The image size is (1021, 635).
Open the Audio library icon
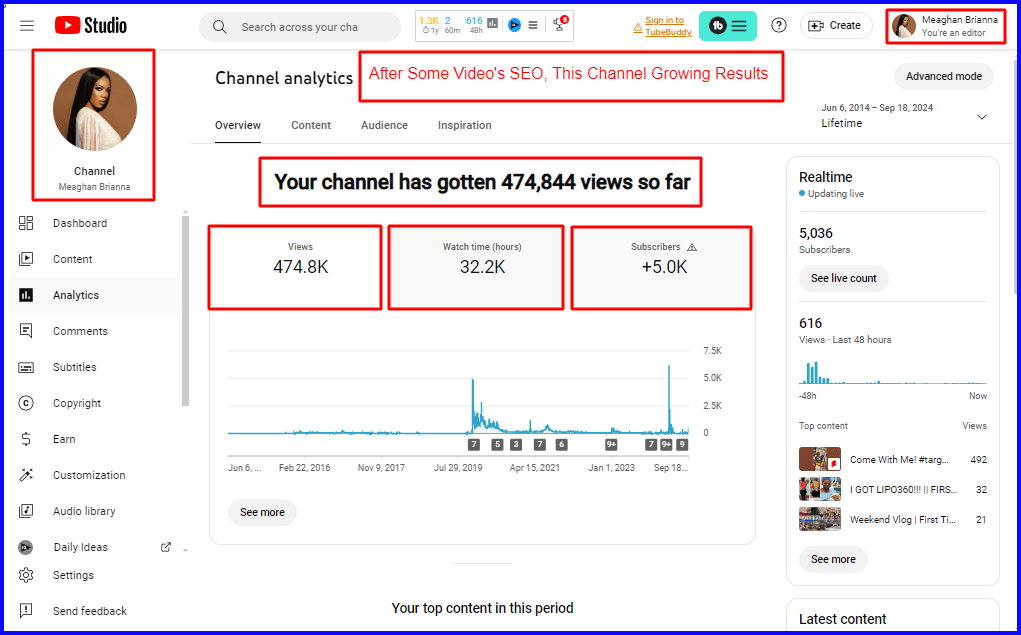coord(27,511)
